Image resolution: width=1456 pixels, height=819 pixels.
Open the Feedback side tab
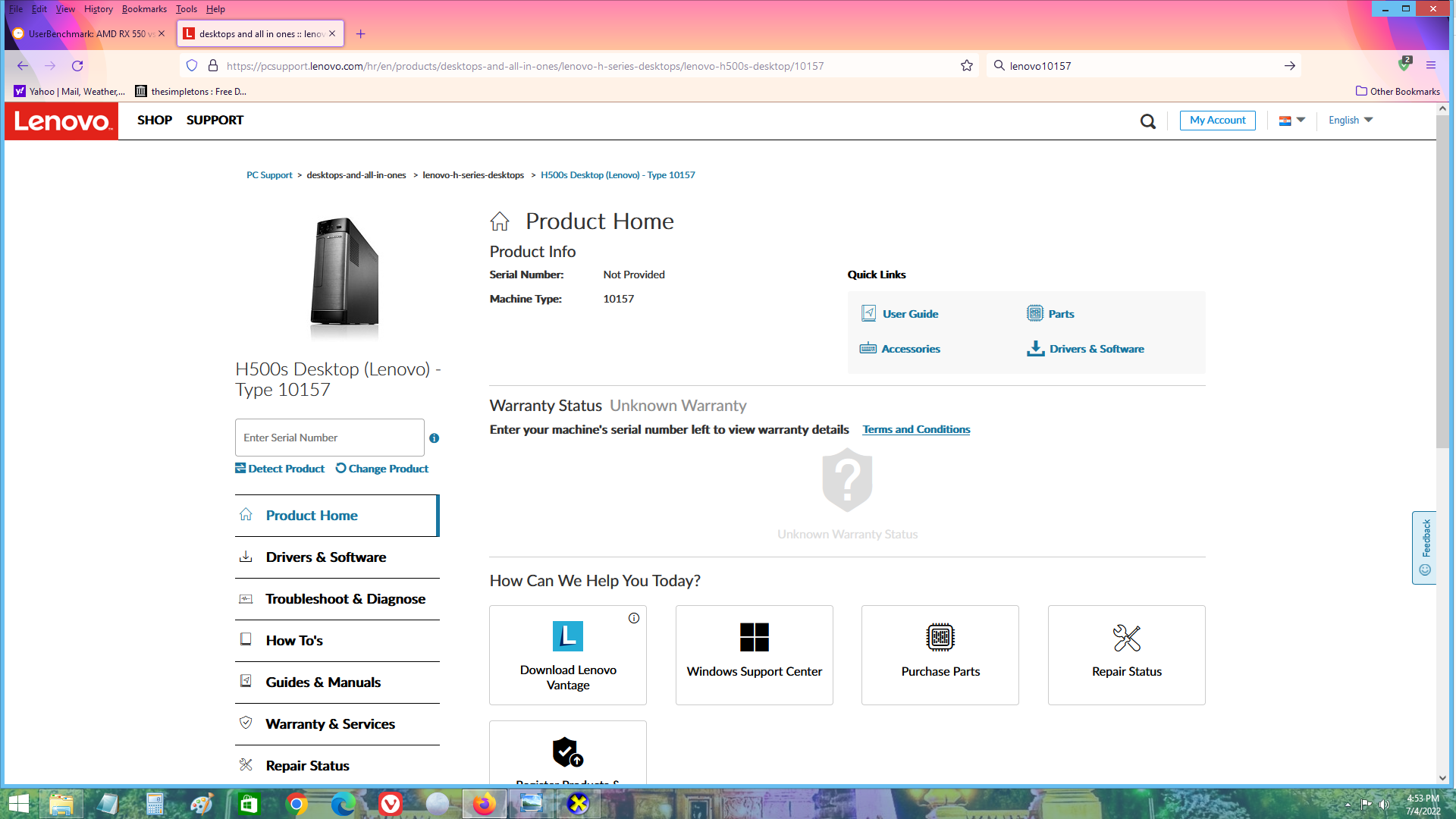[x=1425, y=548]
